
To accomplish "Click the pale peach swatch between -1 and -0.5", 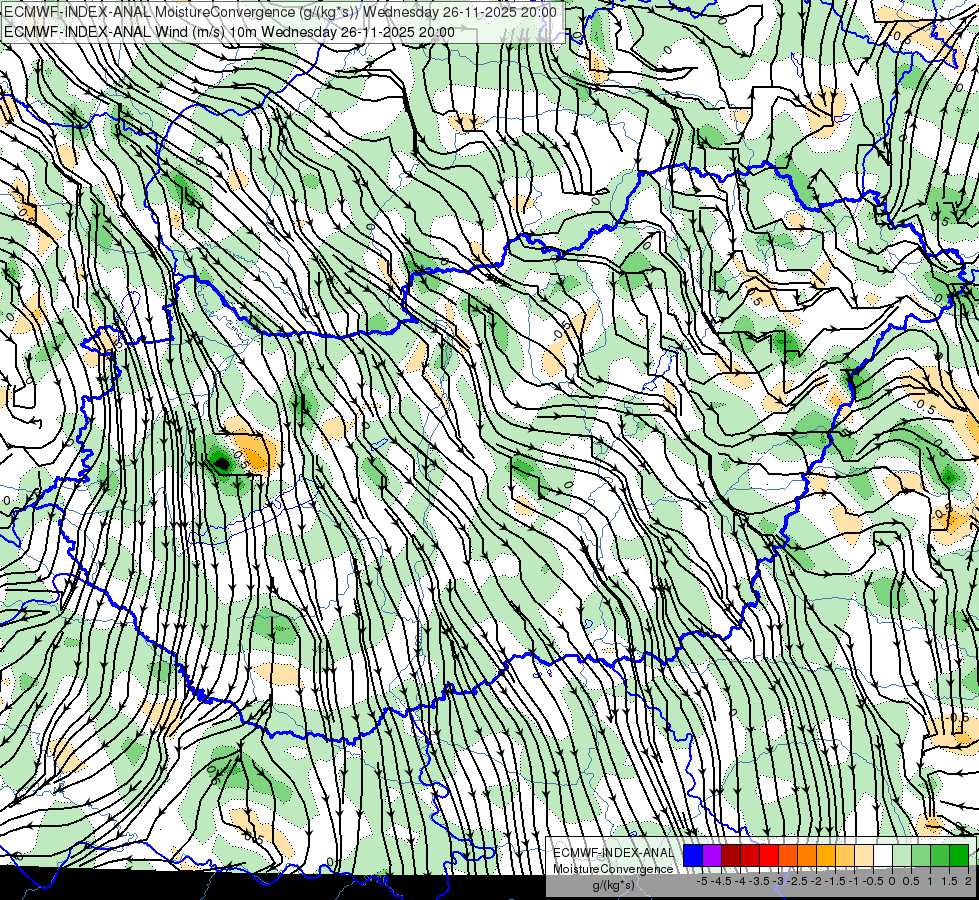I will tap(864, 855).
